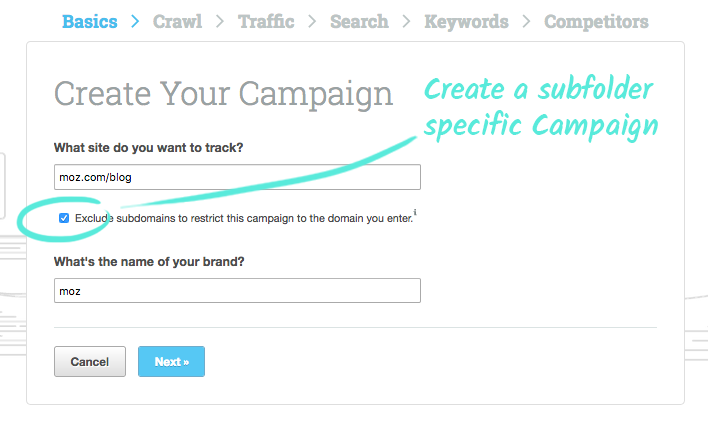Screen dimensions: 708x427
Task: Switch to the Crawl step tab
Action: [x=179, y=21]
